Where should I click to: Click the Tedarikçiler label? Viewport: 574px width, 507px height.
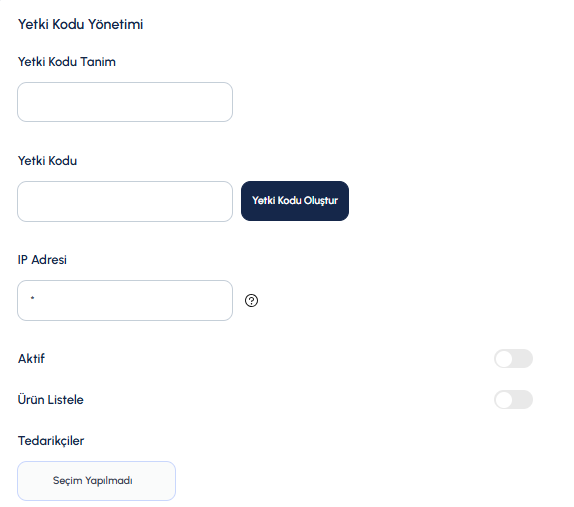pyautogui.click(x=51, y=440)
